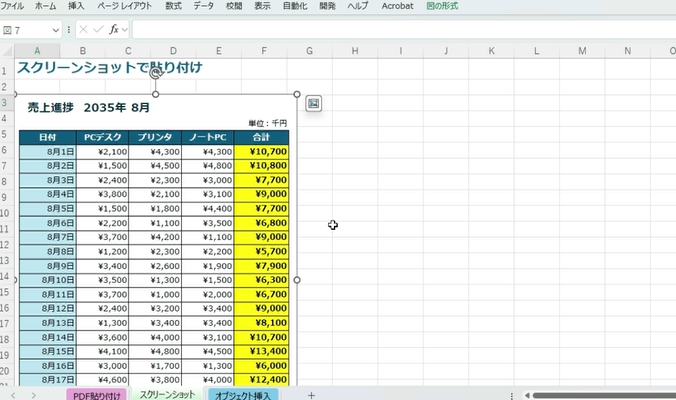Screen dimensions: 676x400
Task: Open the Acrobat ribbon tab
Action: (397, 6)
